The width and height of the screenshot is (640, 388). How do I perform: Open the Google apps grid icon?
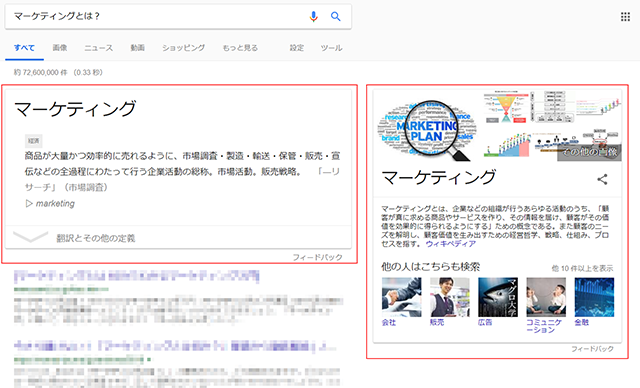point(625,17)
